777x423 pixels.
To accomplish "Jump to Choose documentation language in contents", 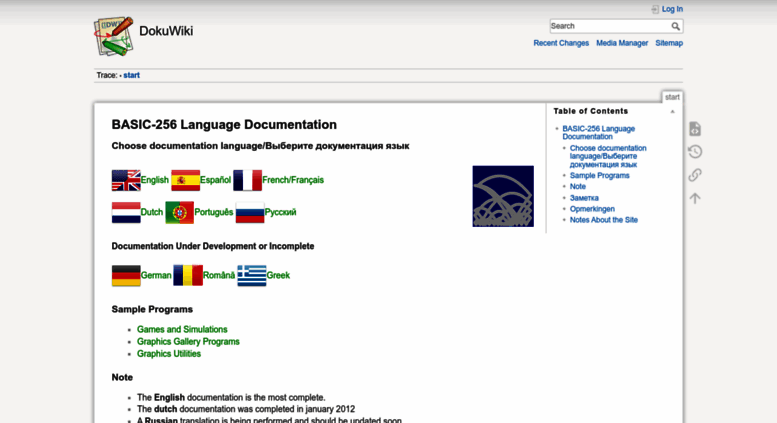I will 608,156.
